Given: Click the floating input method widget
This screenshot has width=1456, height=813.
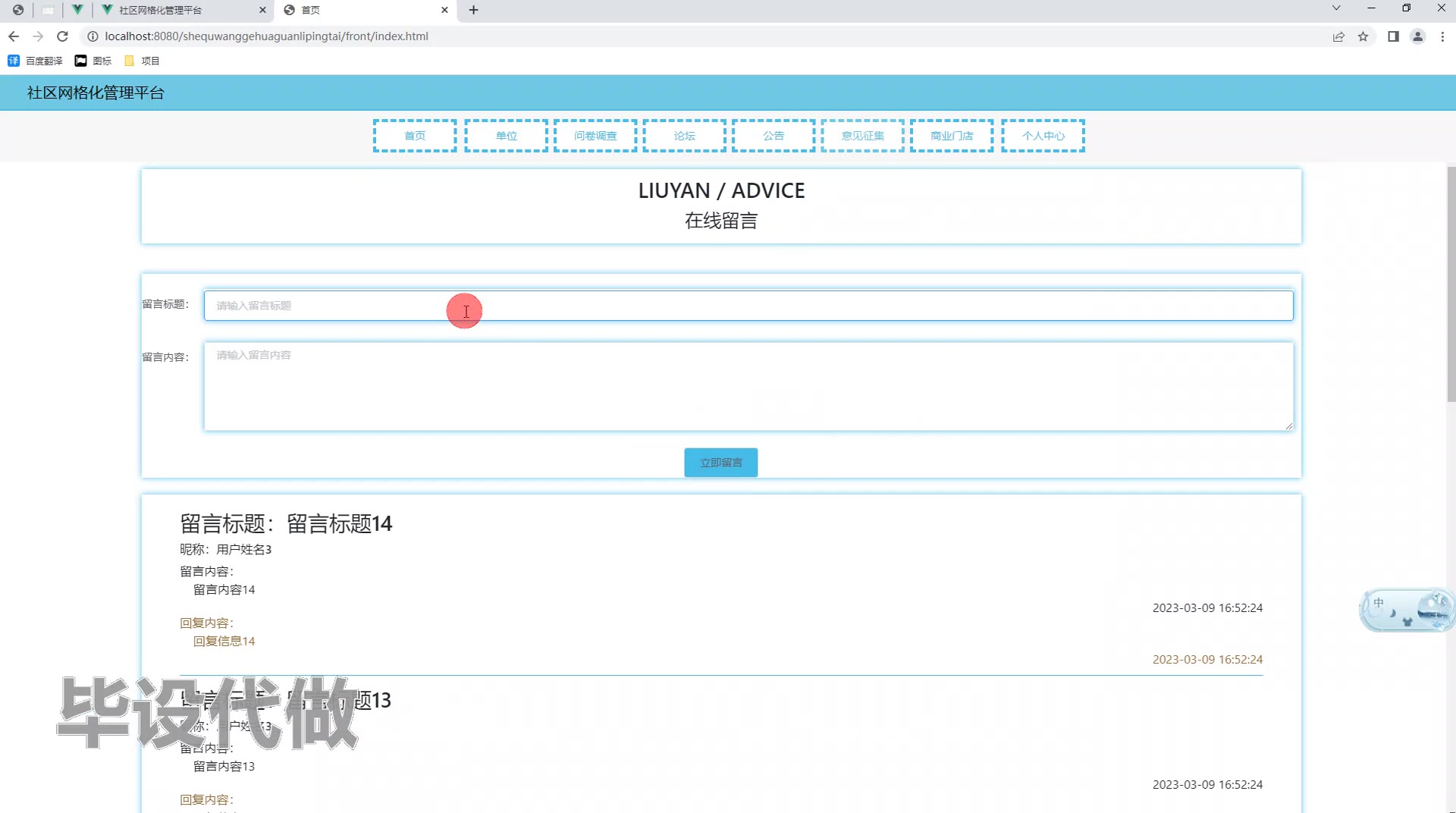Looking at the screenshot, I should click(x=1407, y=610).
